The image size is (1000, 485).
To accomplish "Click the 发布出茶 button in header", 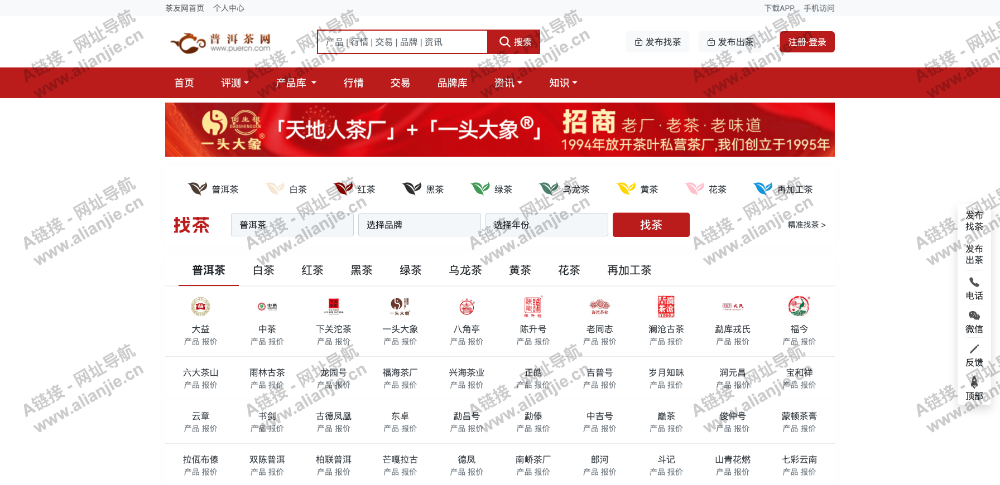I will click(730, 42).
